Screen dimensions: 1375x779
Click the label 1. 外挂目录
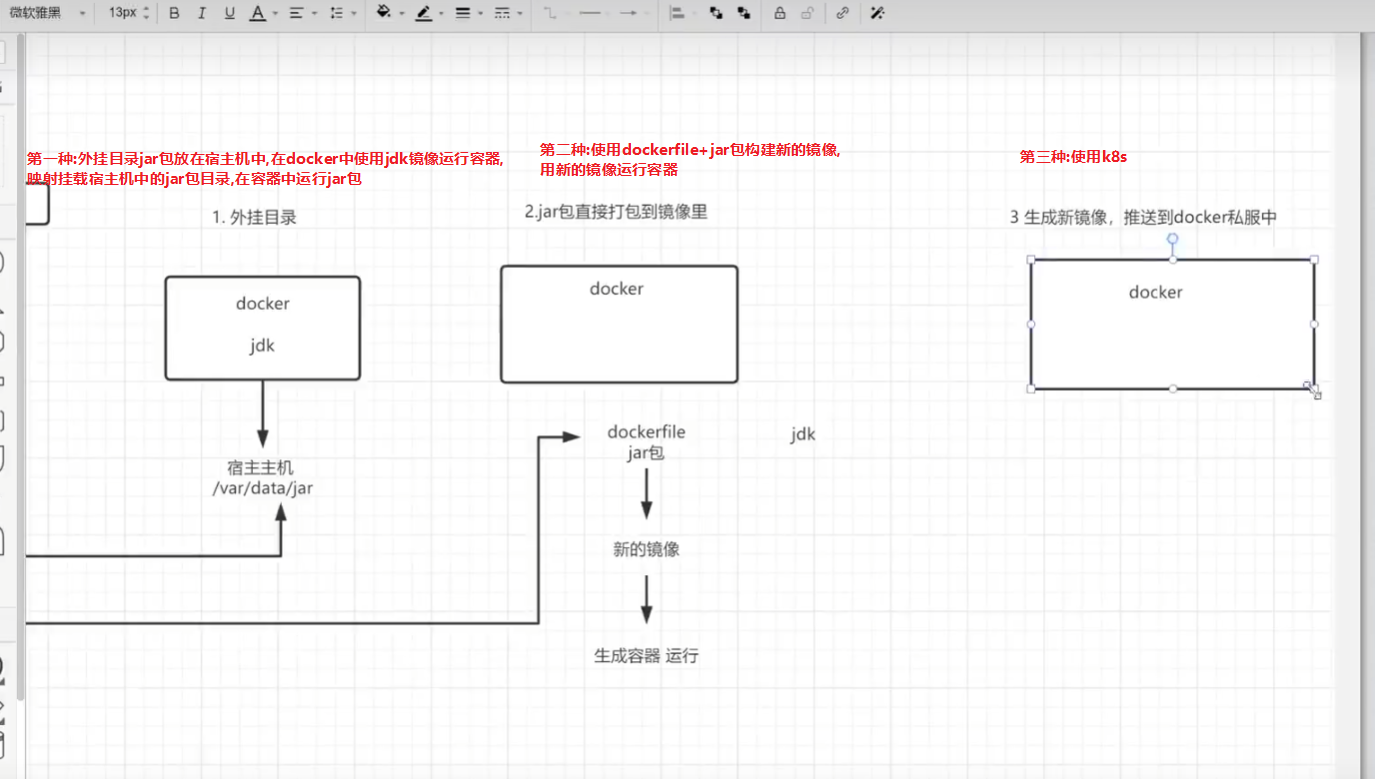click(x=254, y=217)
